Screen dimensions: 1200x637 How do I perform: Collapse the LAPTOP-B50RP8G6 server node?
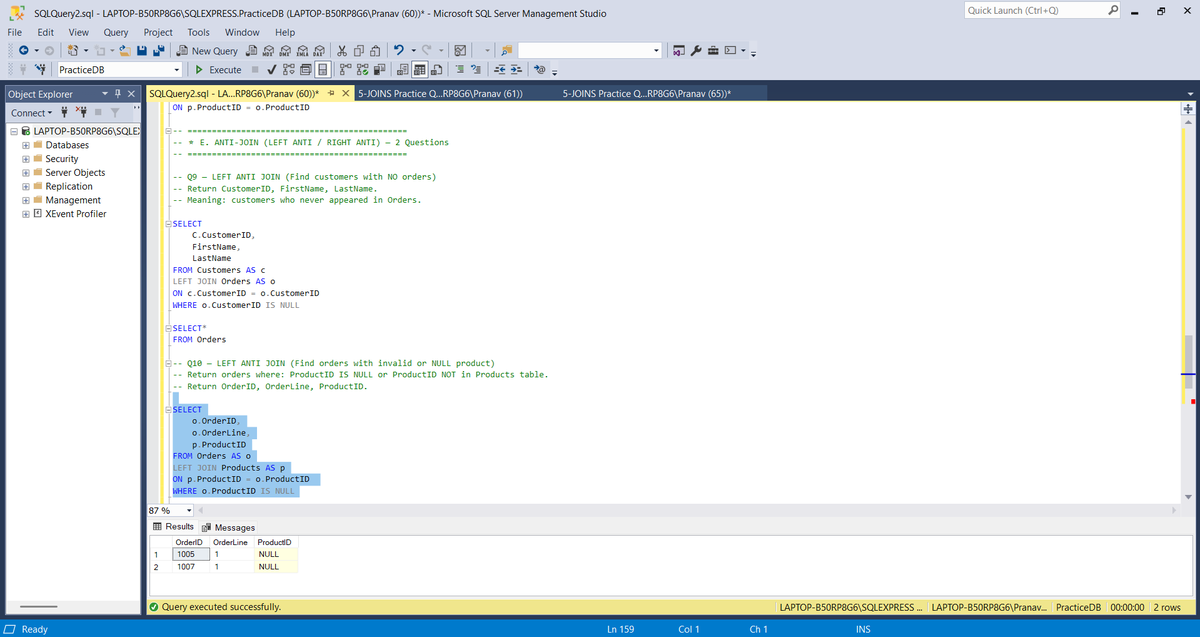coord(12,131)
